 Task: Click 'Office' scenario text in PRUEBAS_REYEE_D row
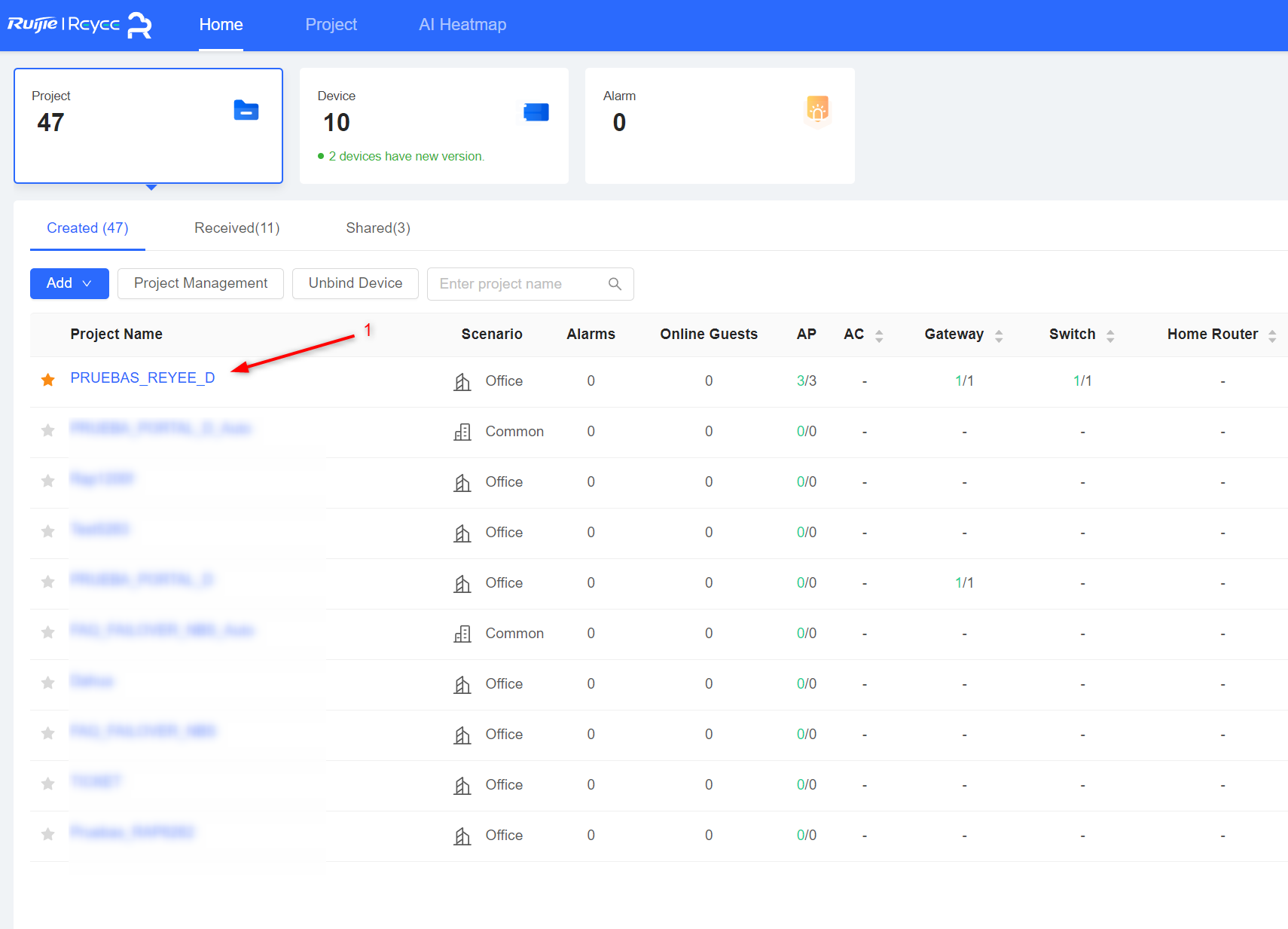click(504, 381)
